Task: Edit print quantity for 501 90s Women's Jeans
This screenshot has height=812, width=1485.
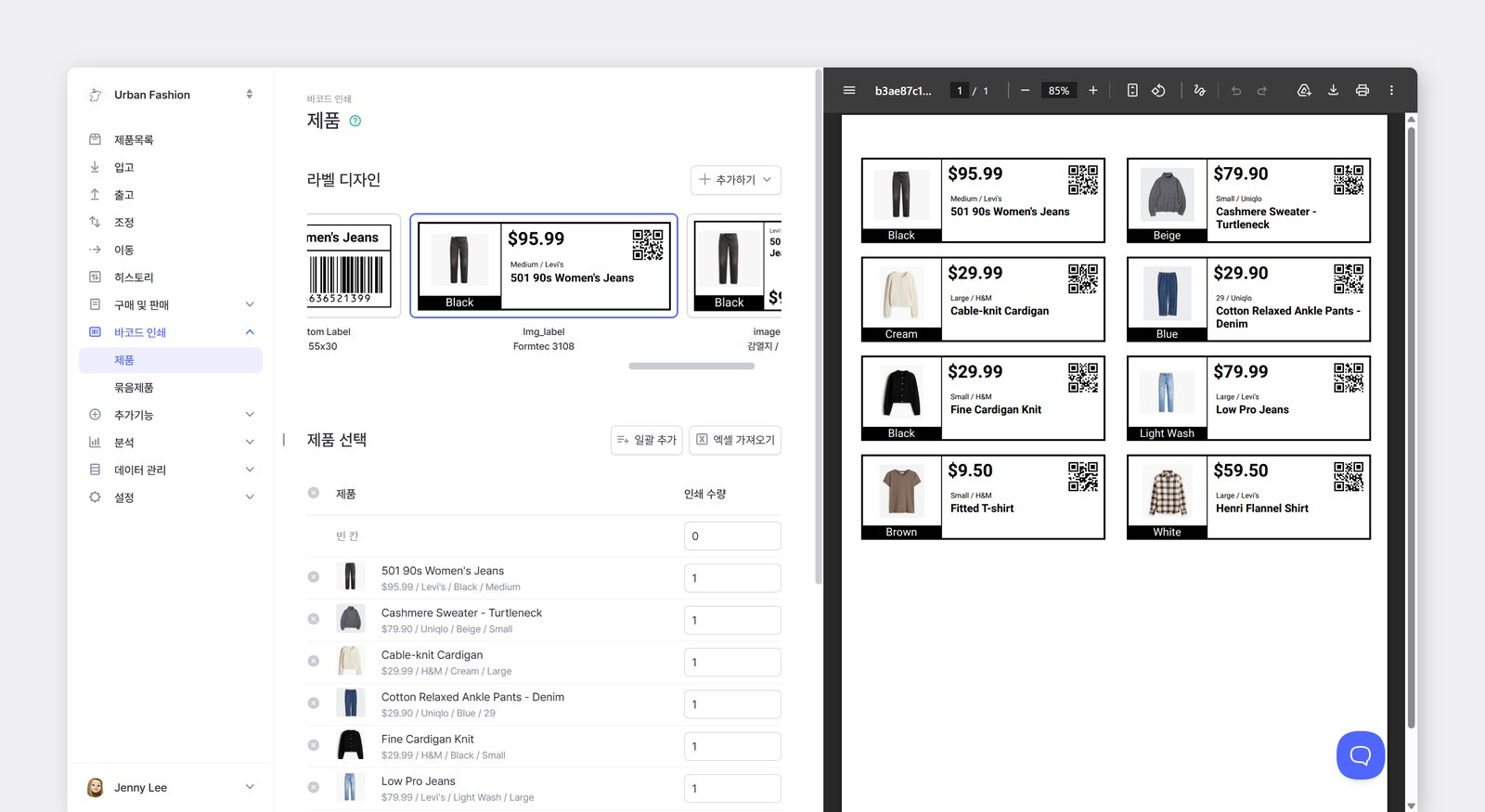Action: click(x=732, y=578)
